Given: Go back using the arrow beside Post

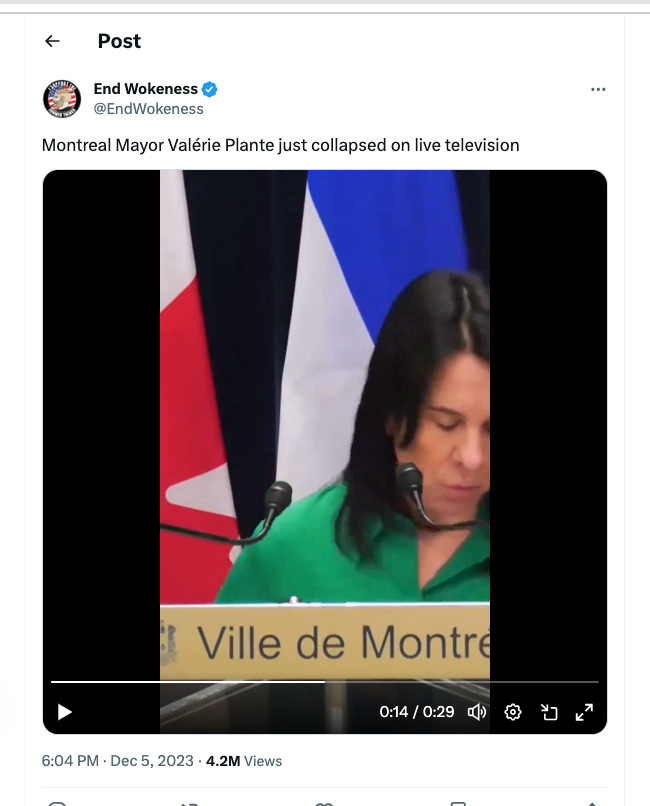Looking at the screenshot, I should [x=52, y=41].
